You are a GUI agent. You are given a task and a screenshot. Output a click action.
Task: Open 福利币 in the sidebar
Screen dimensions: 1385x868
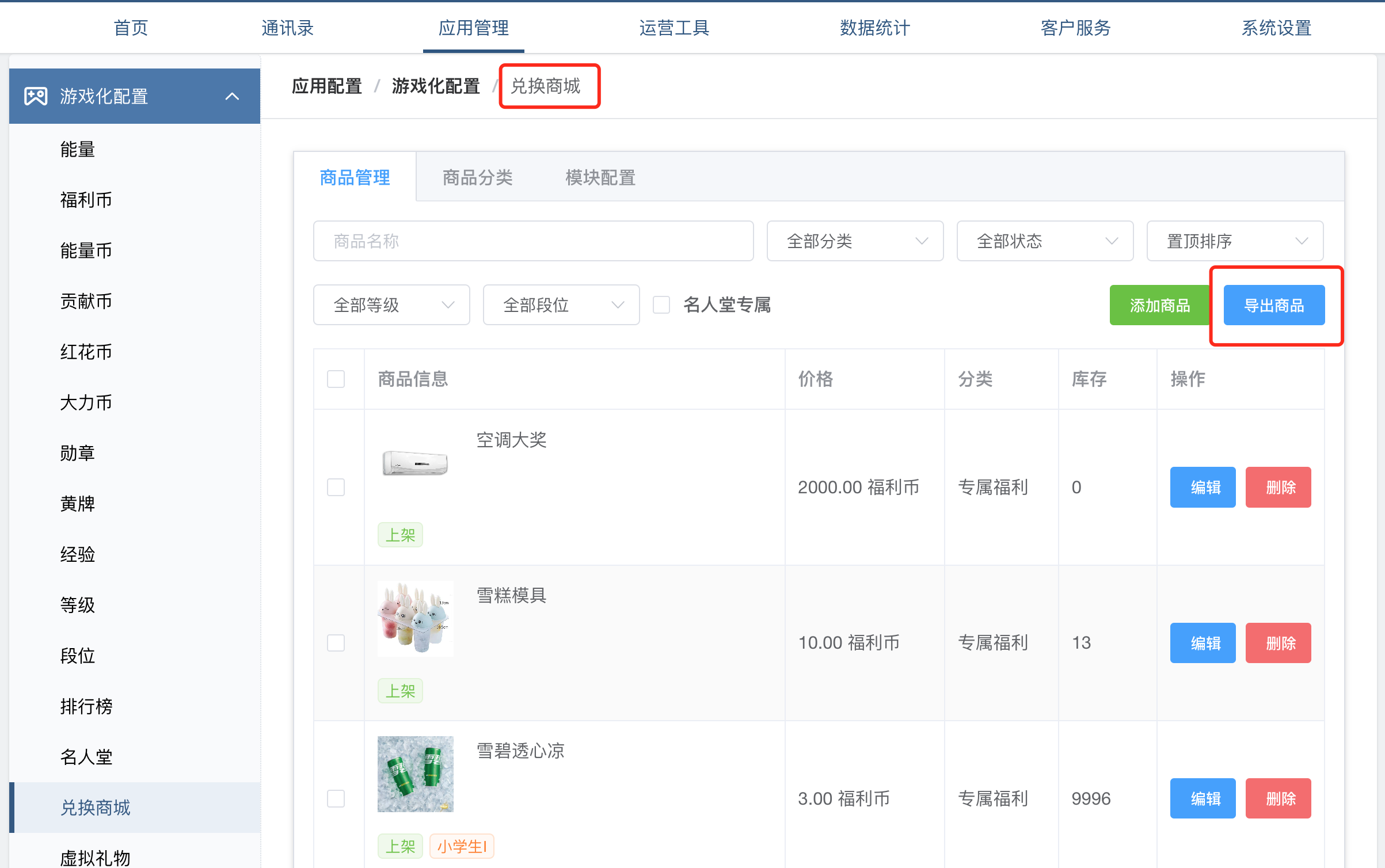[86, 200]
